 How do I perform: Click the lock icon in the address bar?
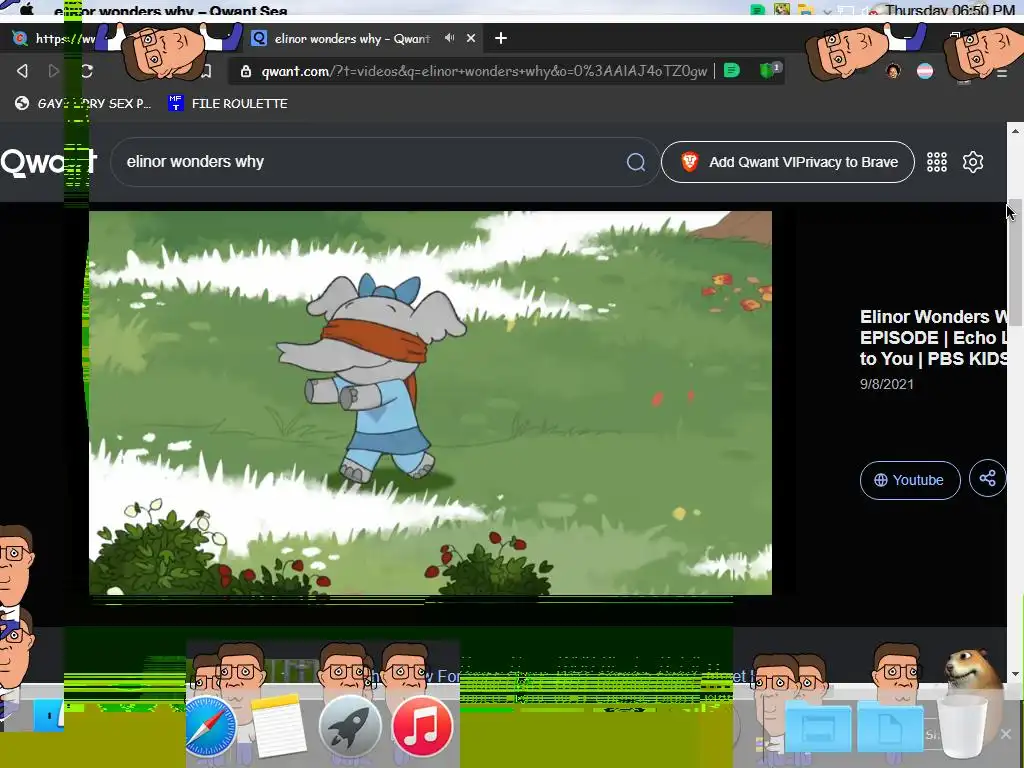coord(246,71)
